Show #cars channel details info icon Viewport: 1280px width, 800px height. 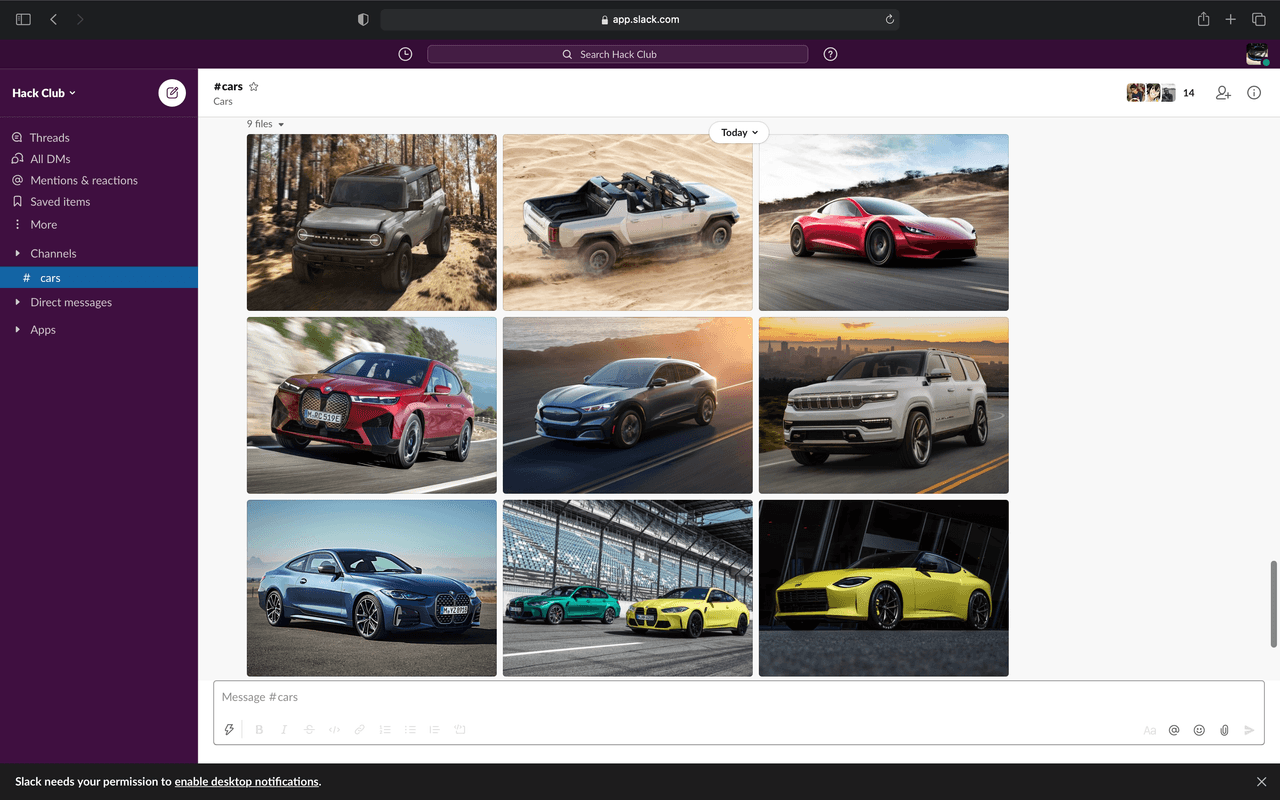[x=1254, y=93]
